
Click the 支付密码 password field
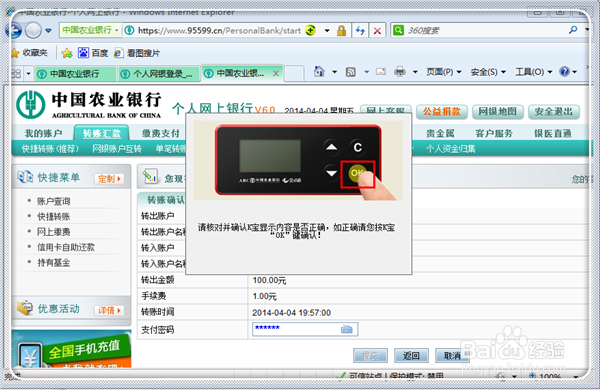(305, 329)
